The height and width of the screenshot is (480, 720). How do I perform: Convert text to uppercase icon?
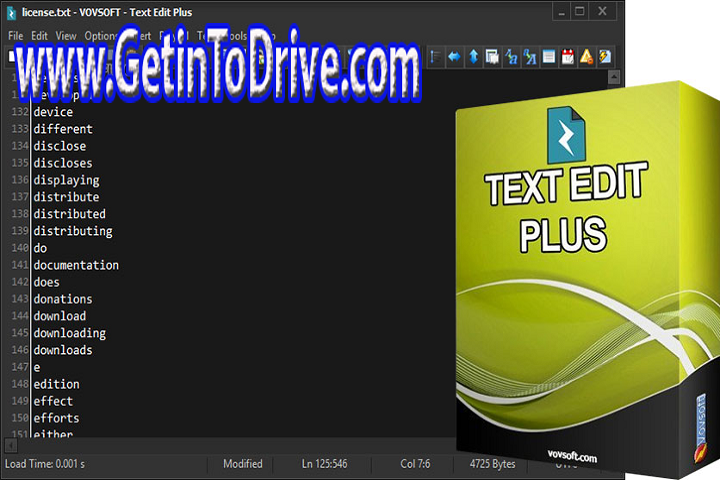pos(530,57)
